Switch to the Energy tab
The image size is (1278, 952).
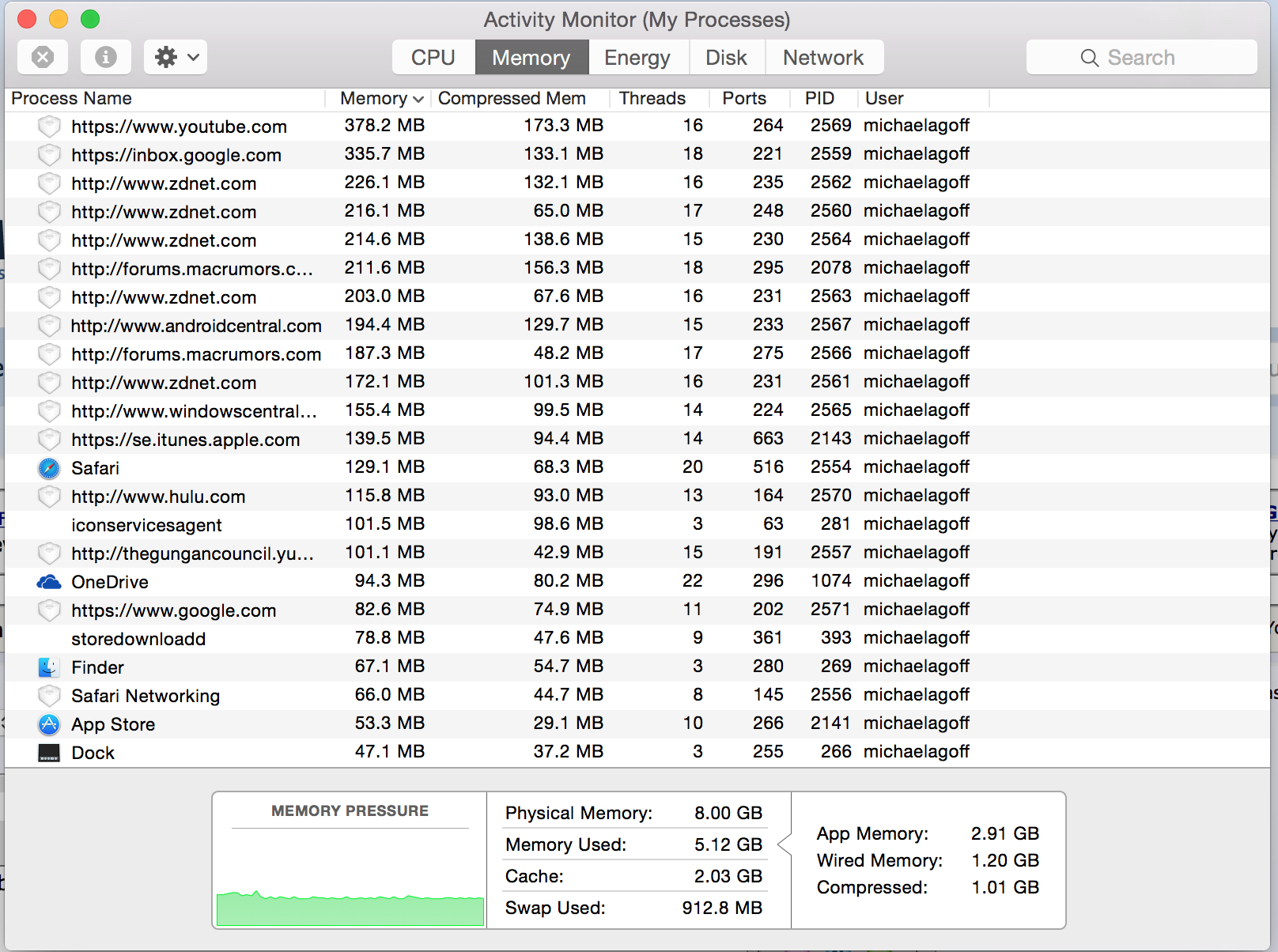click(637, 57)
